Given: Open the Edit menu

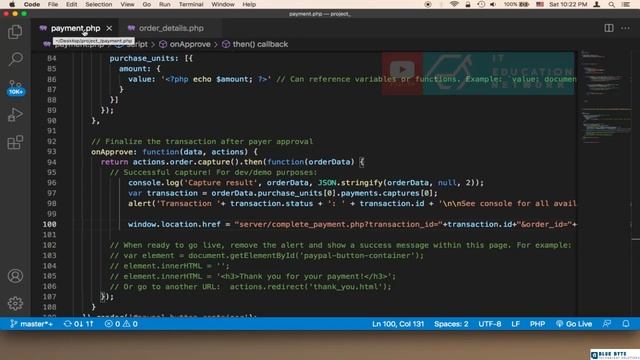Looking at the screenshot, I should pyautogui.click(x=71, y=4).
